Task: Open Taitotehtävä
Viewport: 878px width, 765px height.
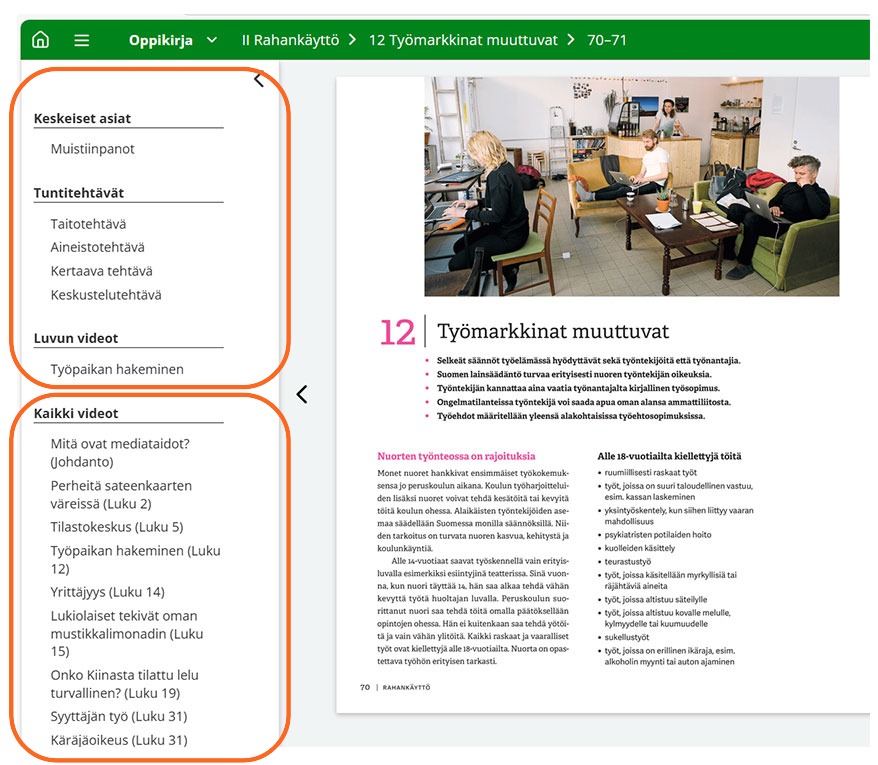Action: (x=88, y=224)
